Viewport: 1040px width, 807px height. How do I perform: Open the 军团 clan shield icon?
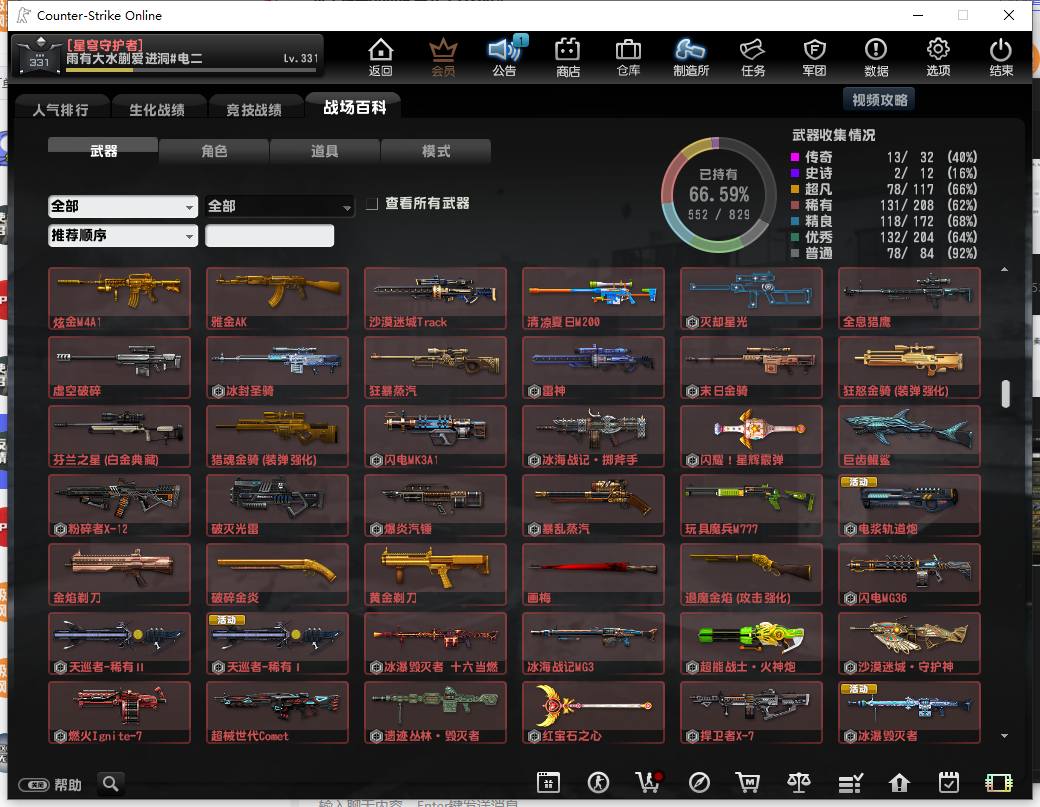[x=814, y=56]
